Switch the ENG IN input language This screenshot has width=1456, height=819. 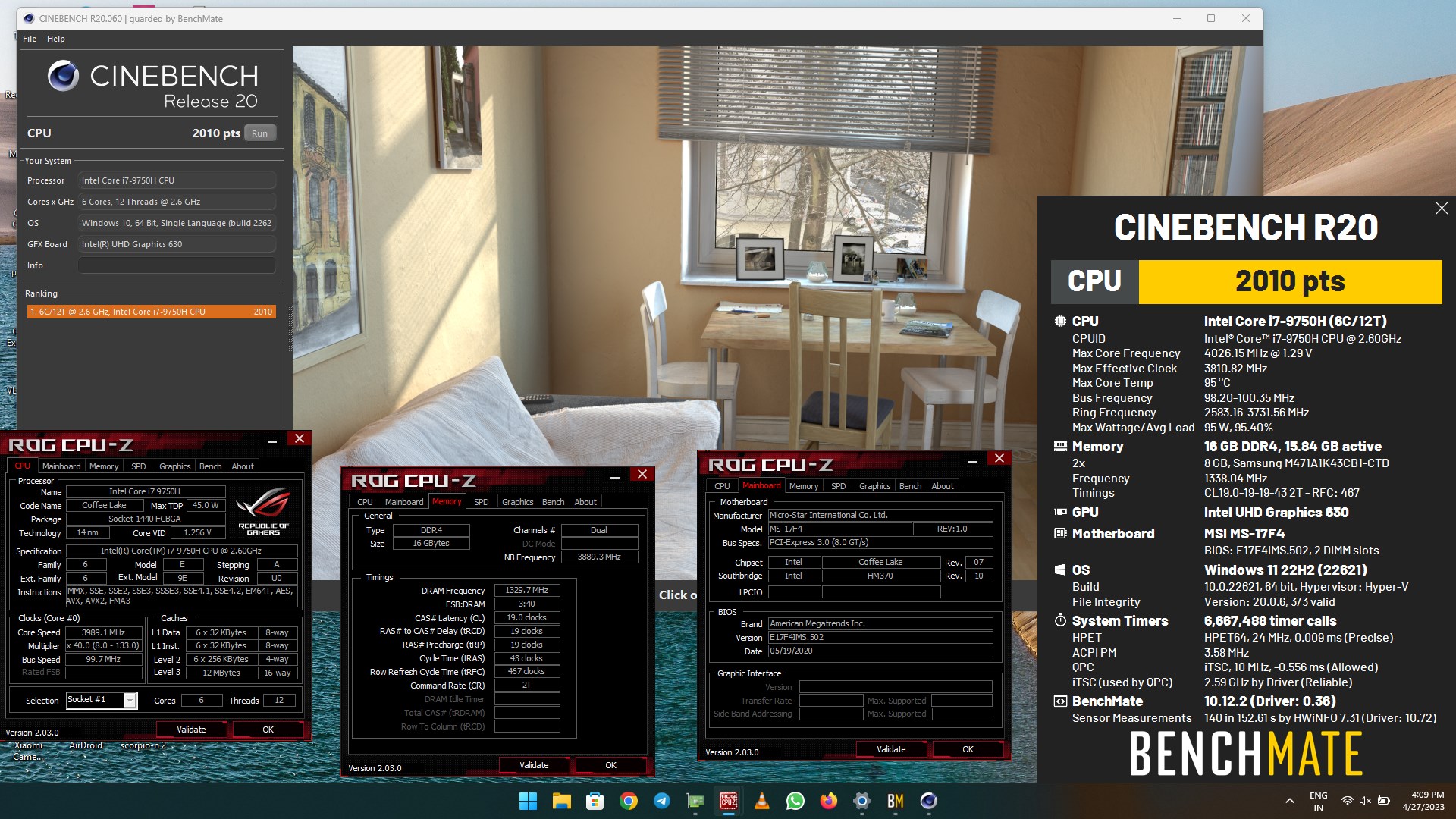pyautogui.click(x=1319, y=801)
